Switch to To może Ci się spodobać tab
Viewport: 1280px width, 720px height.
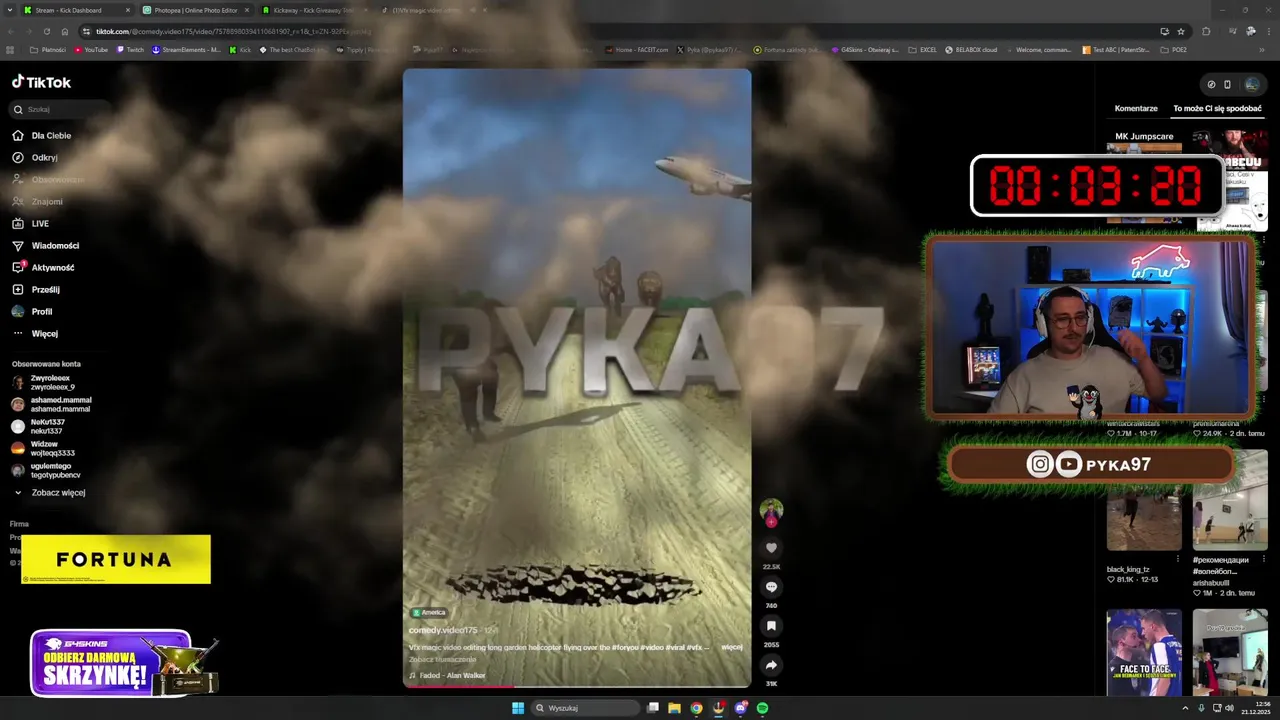1217,108
